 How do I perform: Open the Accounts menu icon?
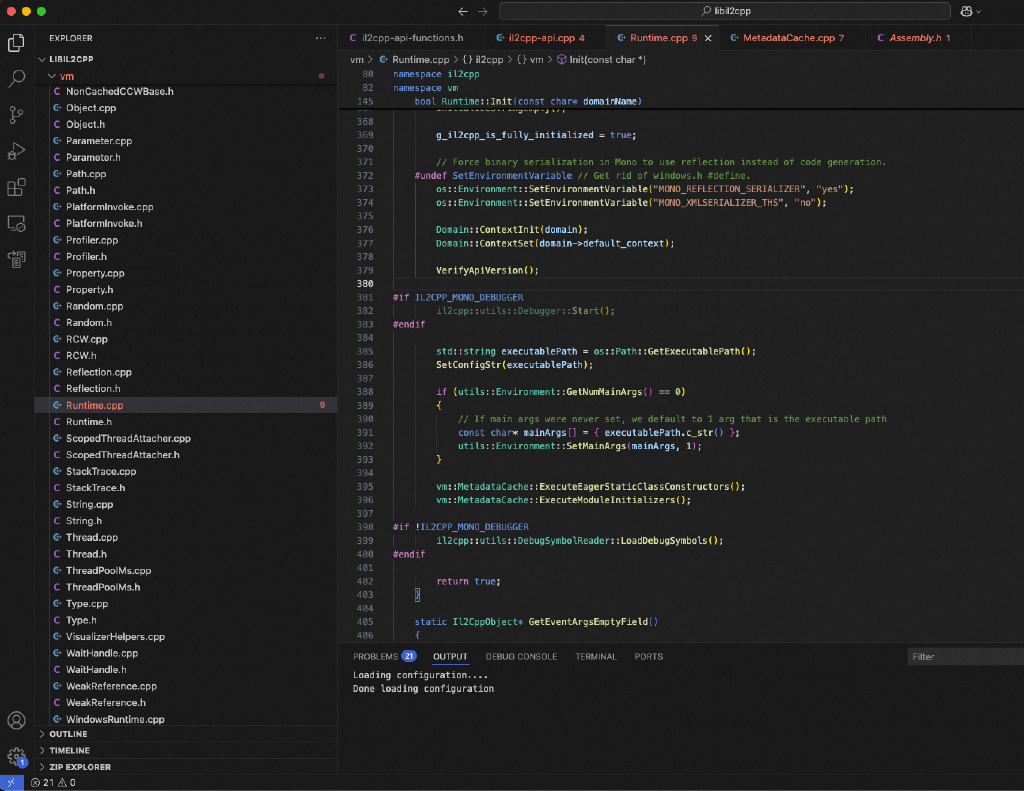pos(16,720)
